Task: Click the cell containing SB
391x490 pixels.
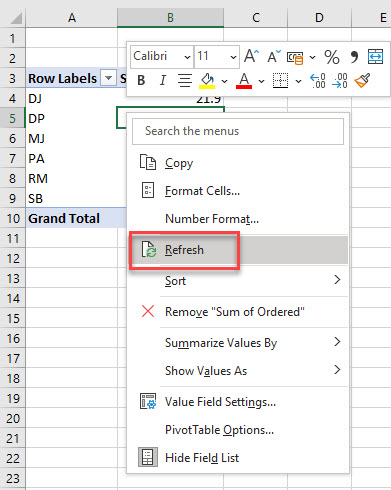Action: coord(71,198)
